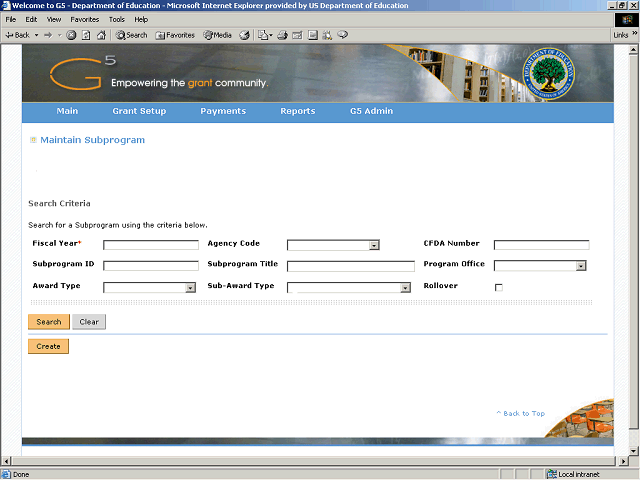
Task: Open the Mail toolbar icon
Action: [x=263, y=35]
